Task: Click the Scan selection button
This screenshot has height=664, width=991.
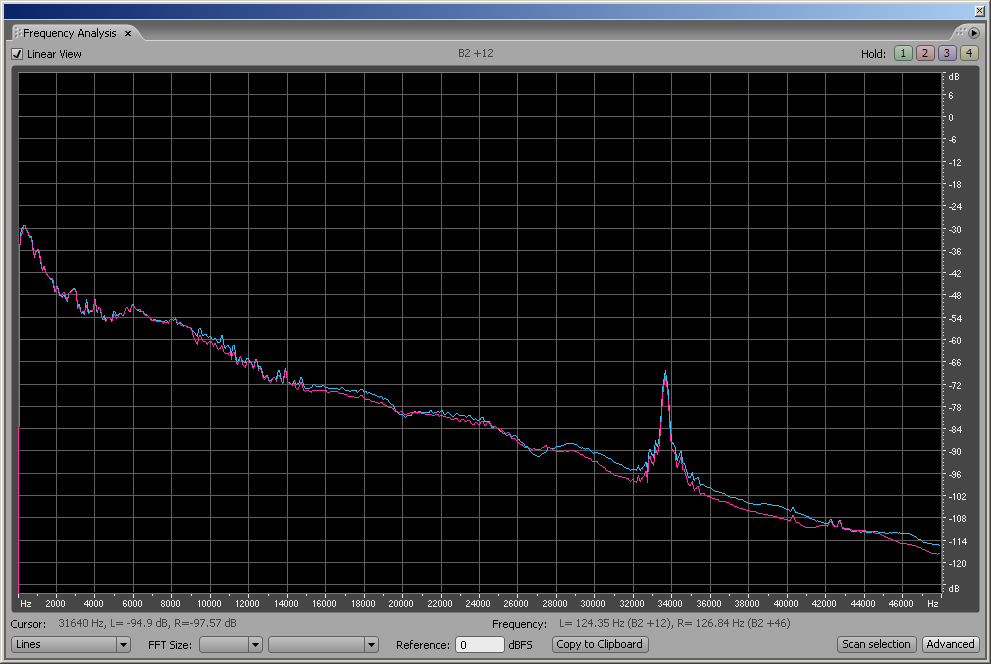Action: coord(876,644)
